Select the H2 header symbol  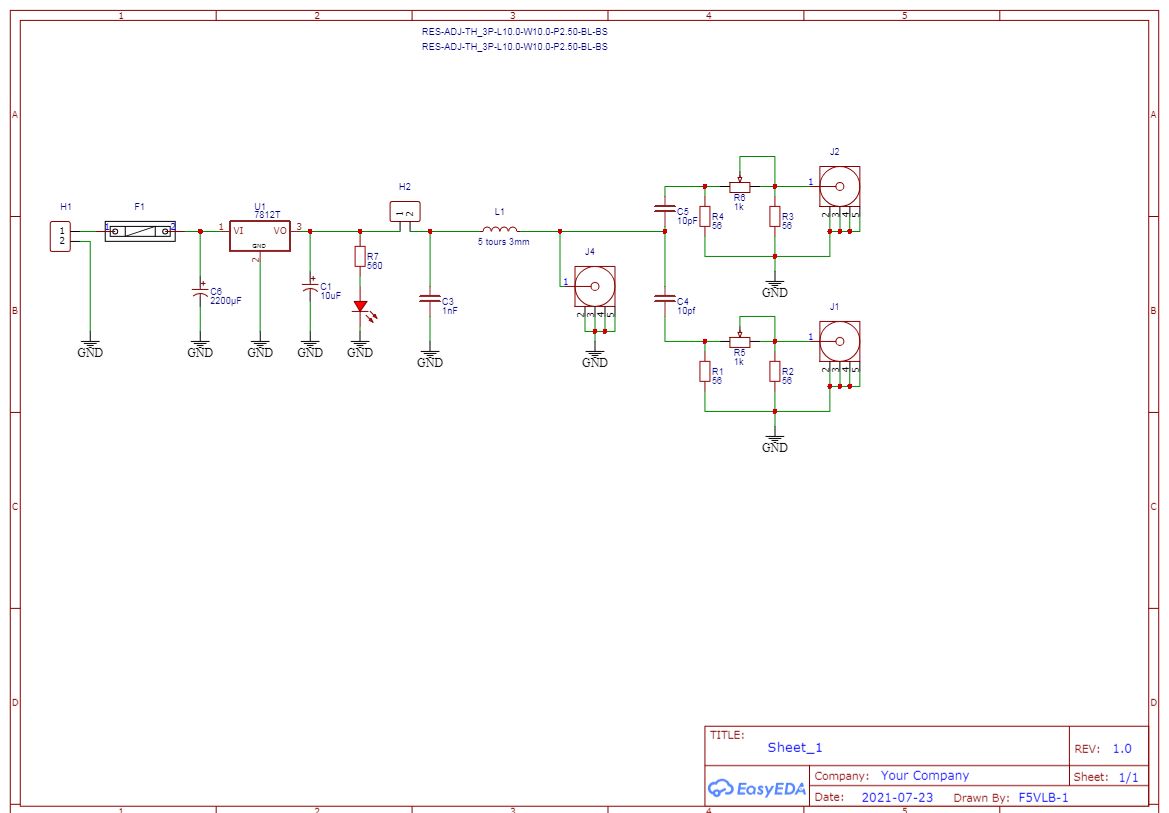coord(404,211)
